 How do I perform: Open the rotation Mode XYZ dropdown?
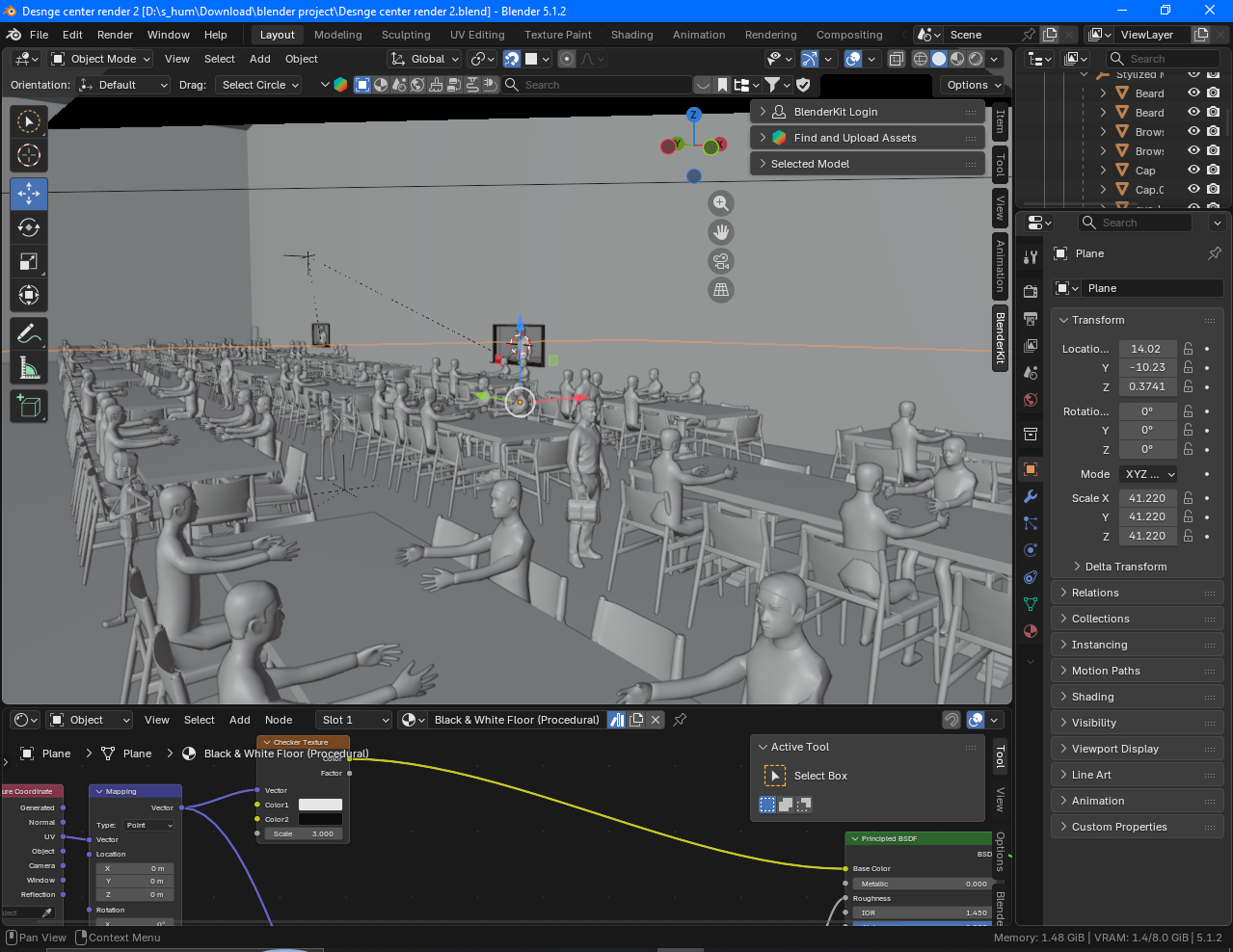[x=1149, y=474]
